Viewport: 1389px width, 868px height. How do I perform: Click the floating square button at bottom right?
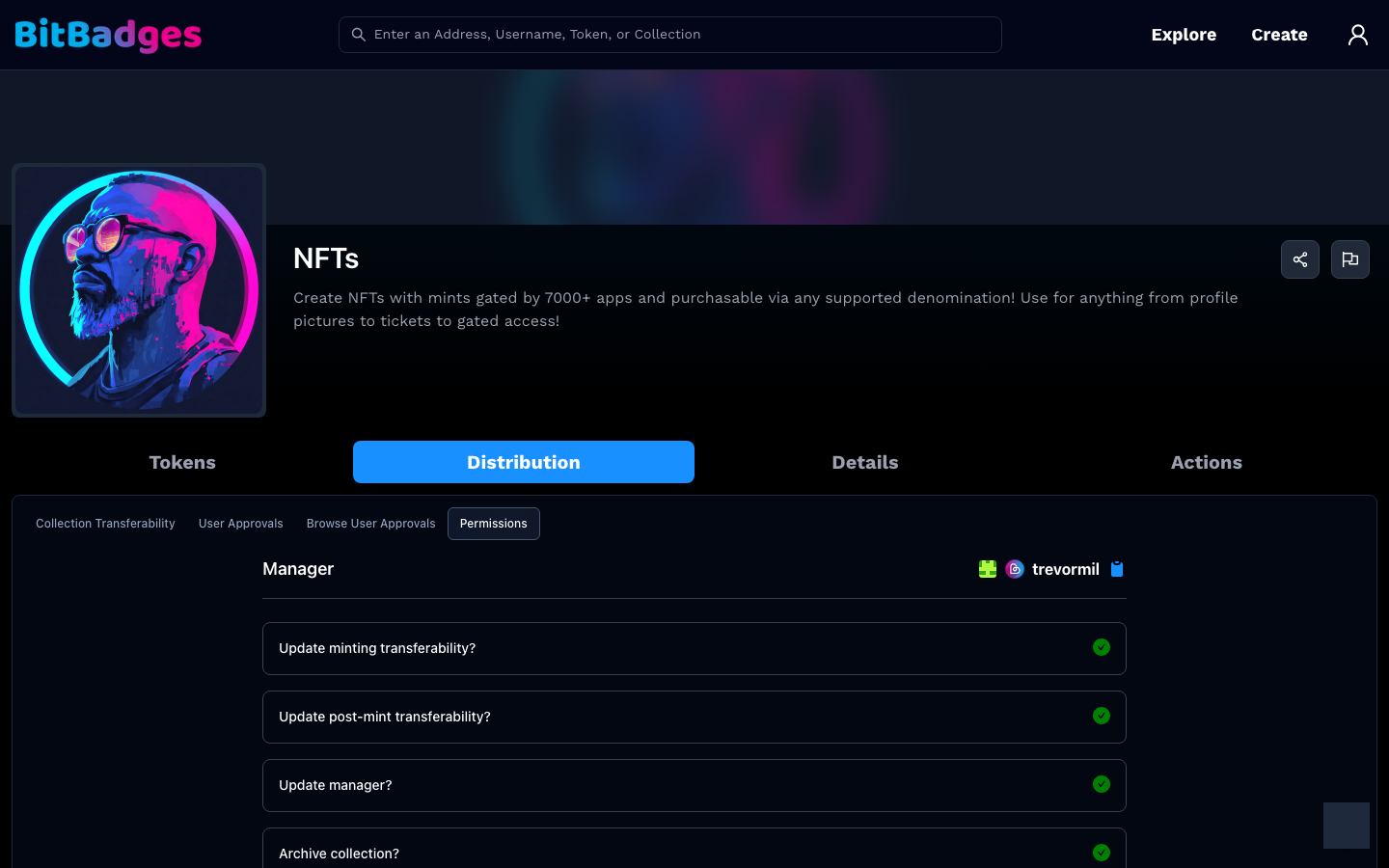pos(1347,826)
